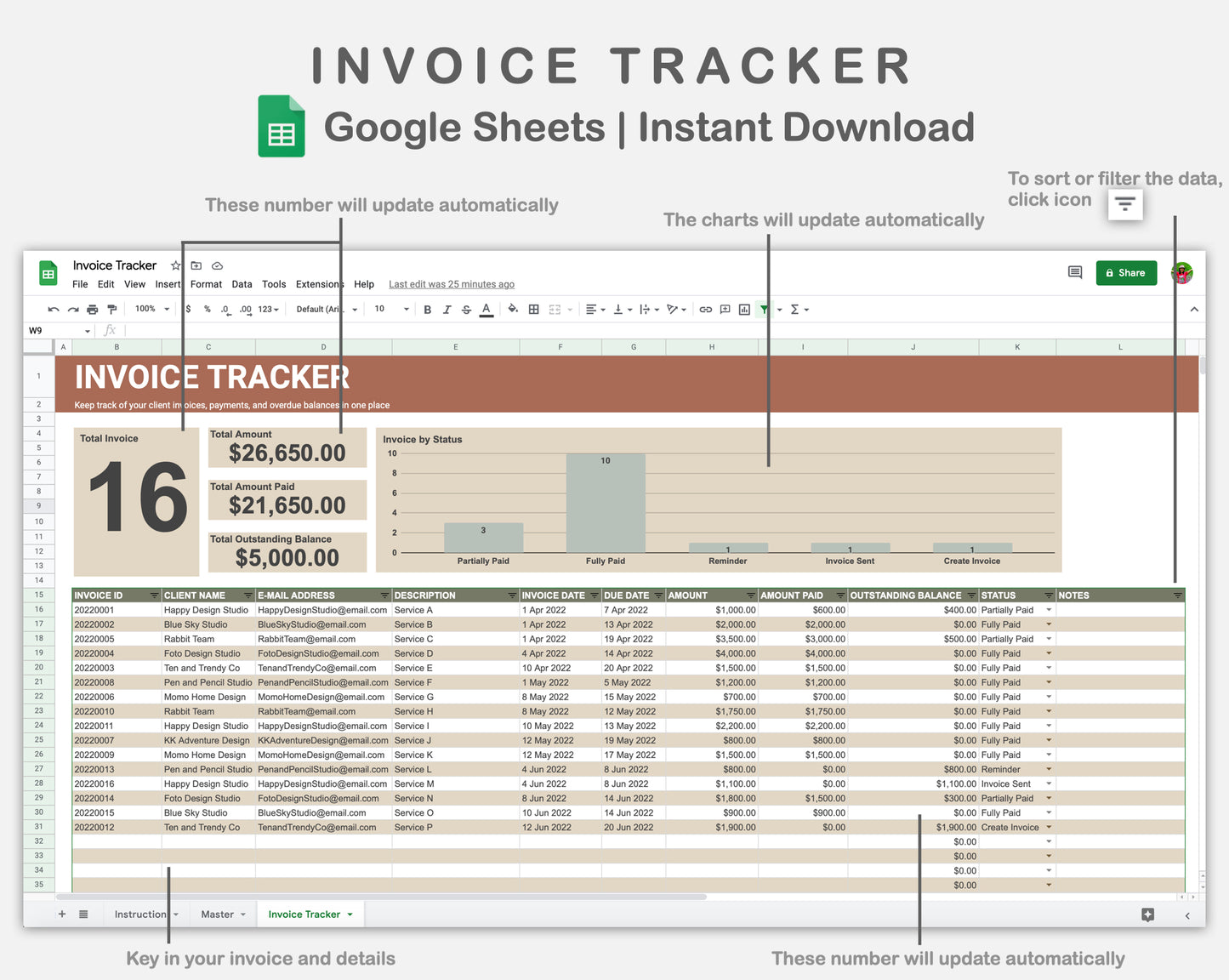Click the Insert link icon

(x=706, y=309)
